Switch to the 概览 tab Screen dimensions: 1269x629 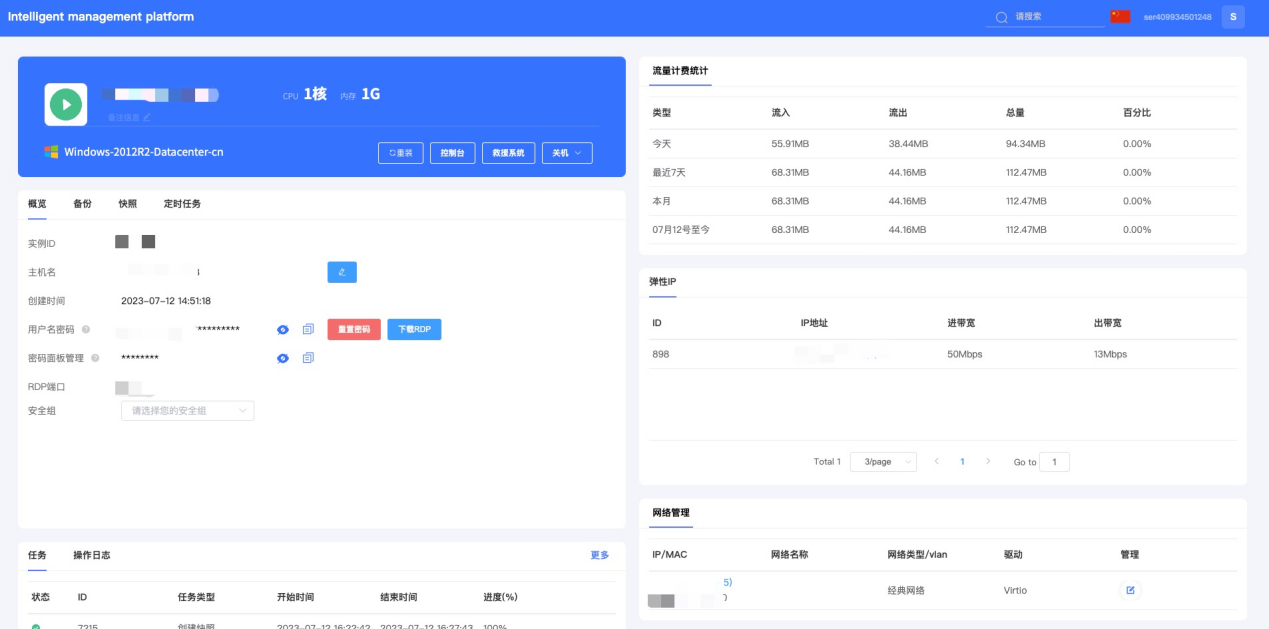tap(37, 204)
